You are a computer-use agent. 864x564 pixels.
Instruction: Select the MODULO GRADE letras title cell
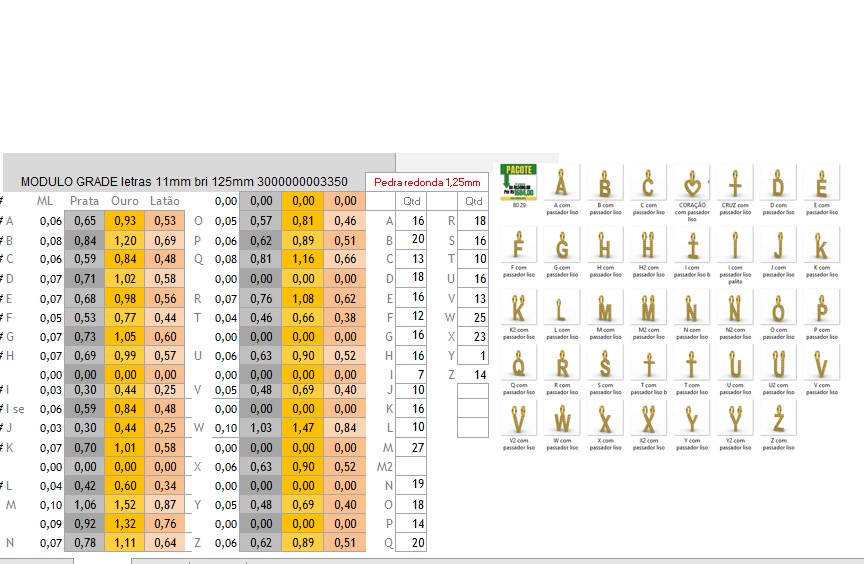tap(184, 182)
